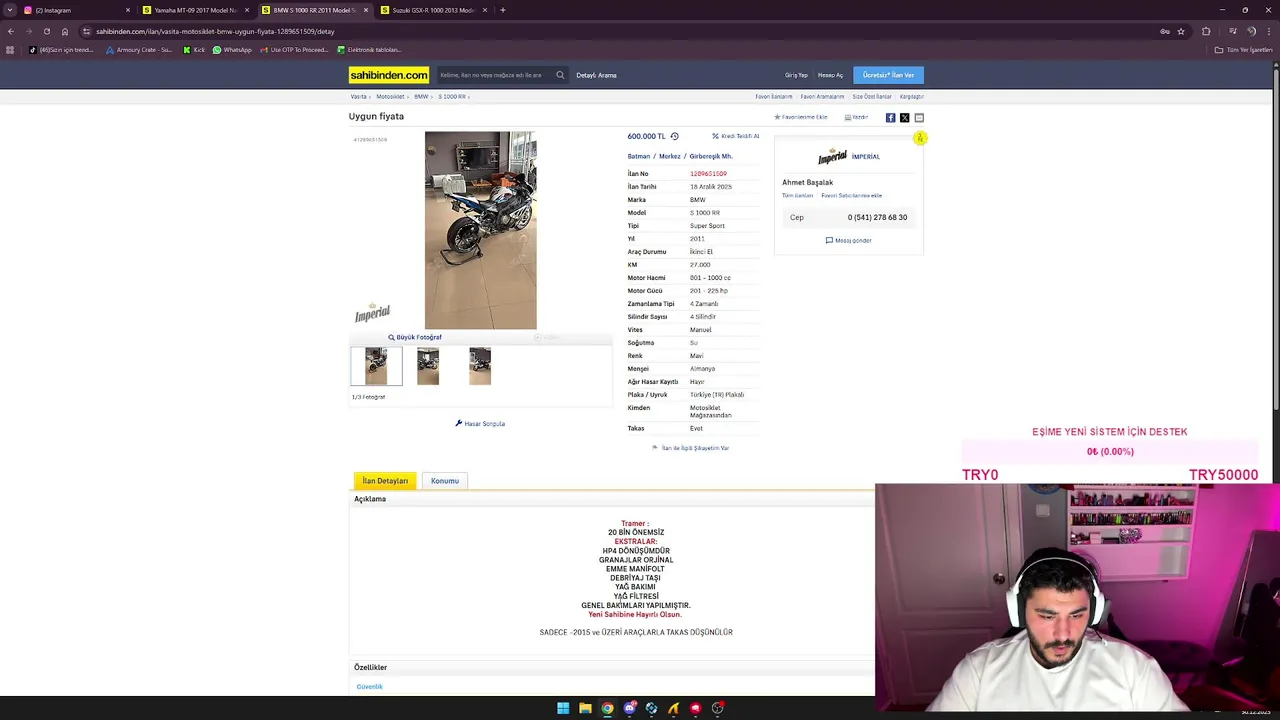The image size is (1280, 720).
Task: Click Girbereşik Mh. location link
Action: (x=711, y=156)
